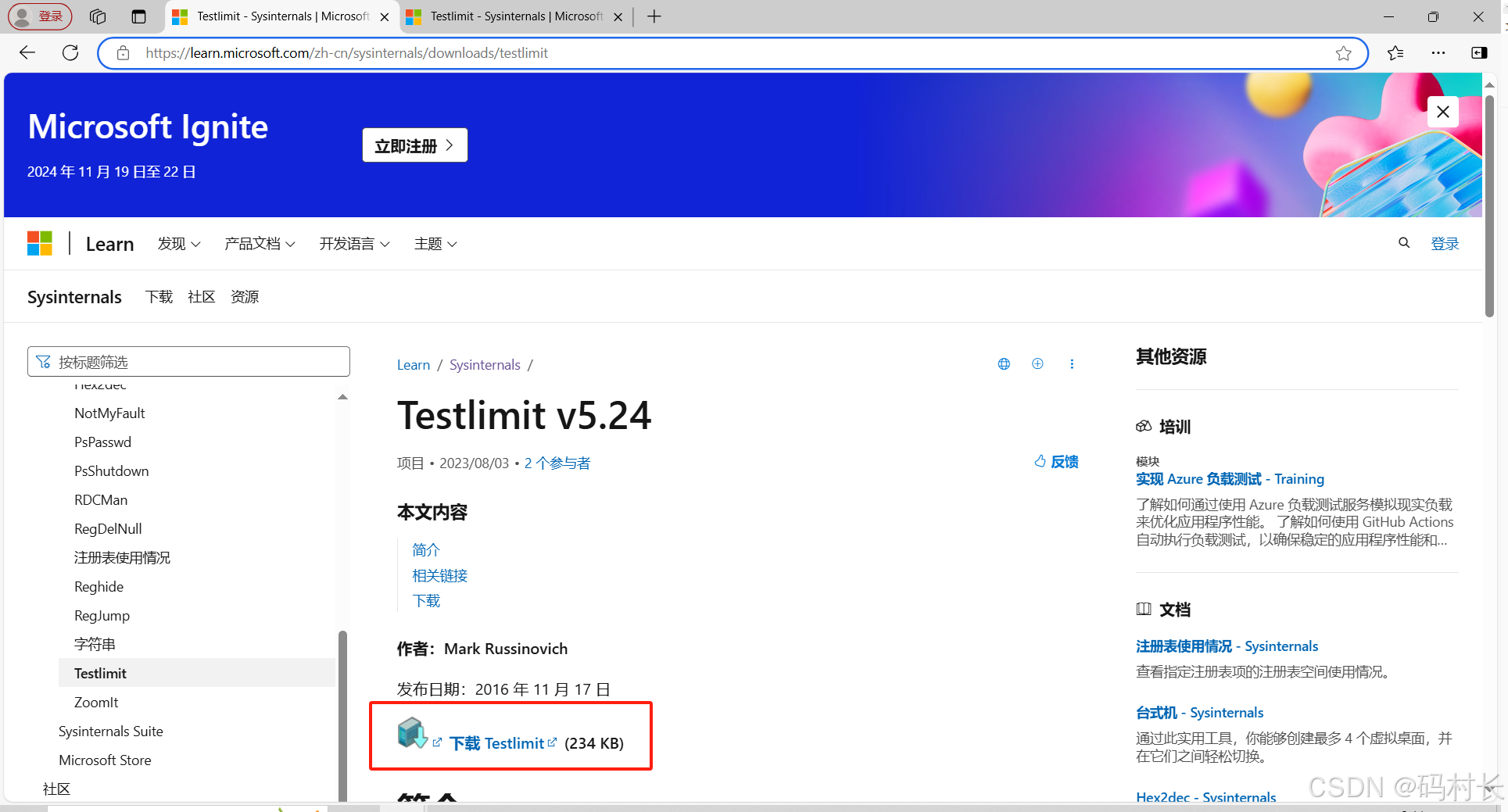Click the Microsoft logo
The width and height of the screenshot is (1508, 812).
[x=40, y=243]
